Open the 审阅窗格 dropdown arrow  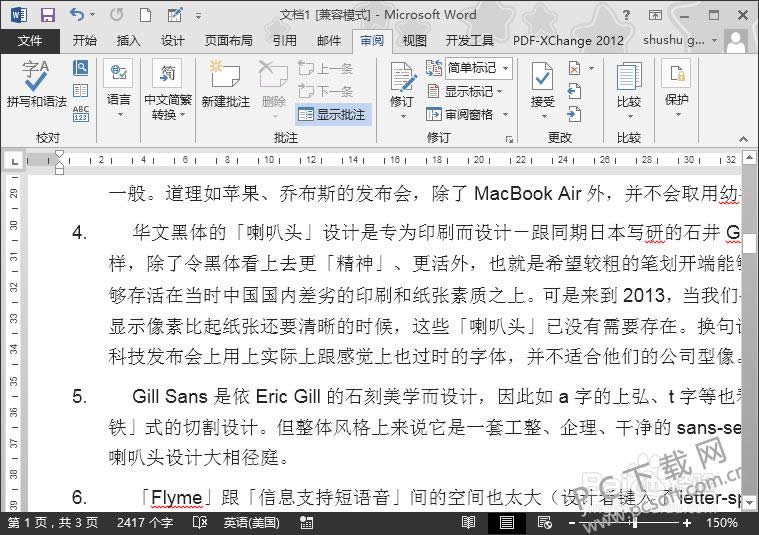pyautogui.click(x=505, y=115)
